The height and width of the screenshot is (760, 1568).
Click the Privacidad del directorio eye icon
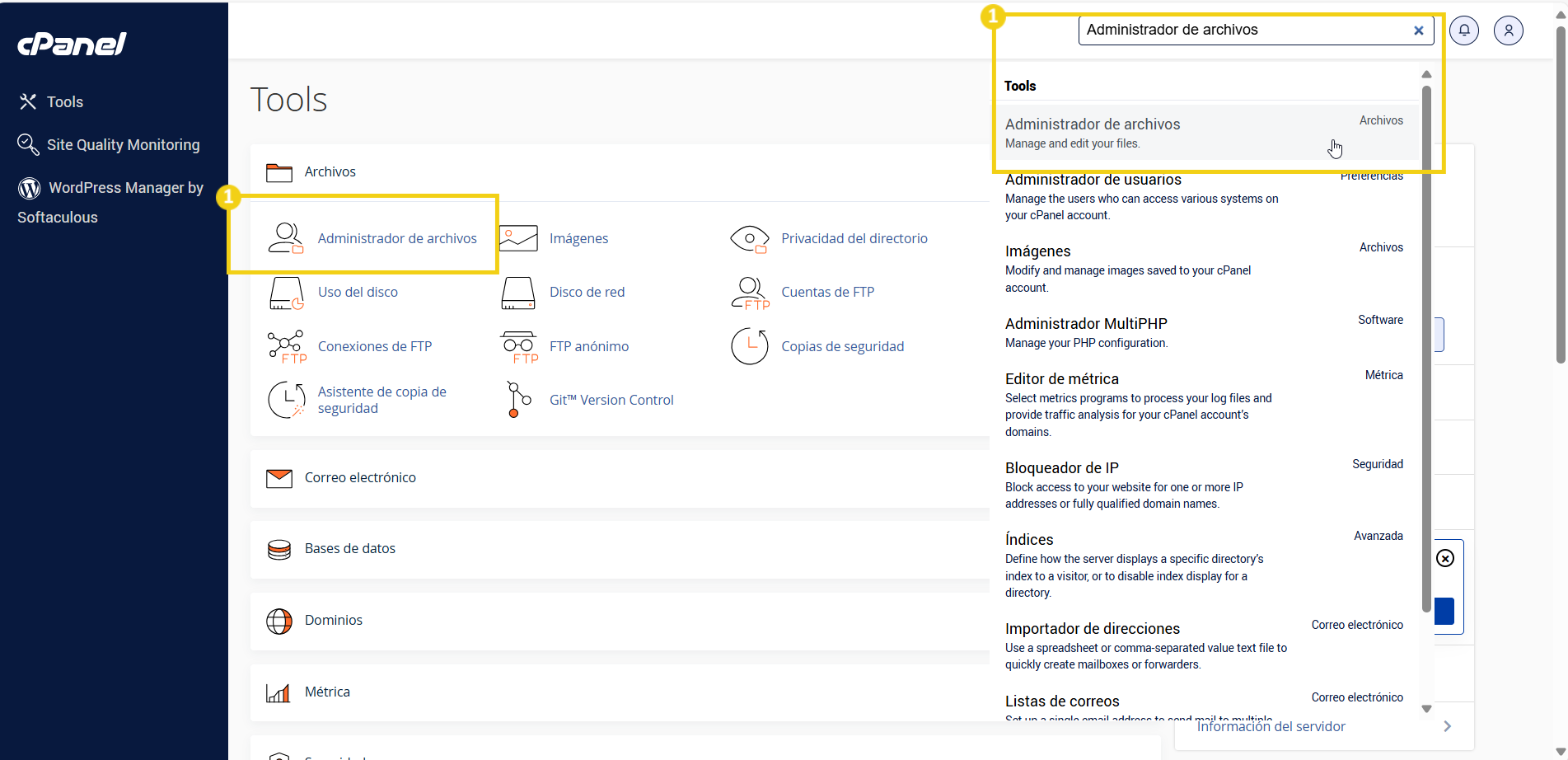tap(749, 239)
